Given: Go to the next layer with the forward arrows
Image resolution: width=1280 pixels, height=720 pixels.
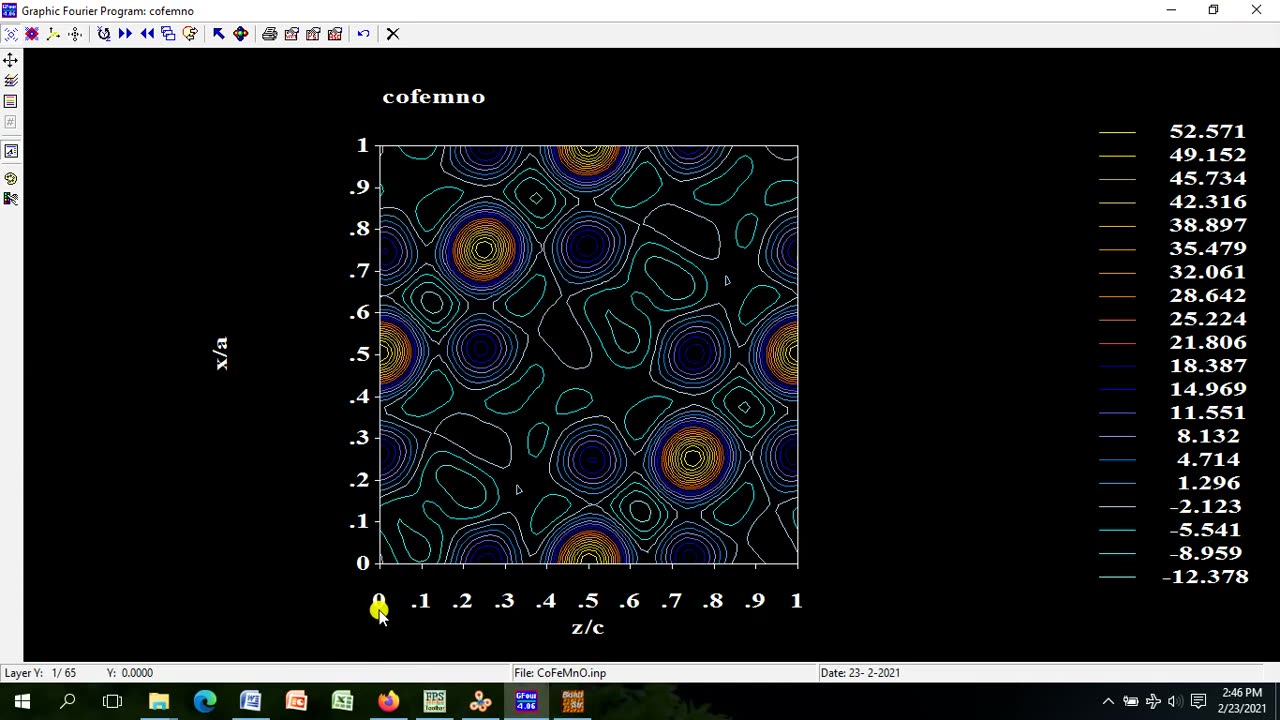Looking at the screenshot, I should 125,34.
